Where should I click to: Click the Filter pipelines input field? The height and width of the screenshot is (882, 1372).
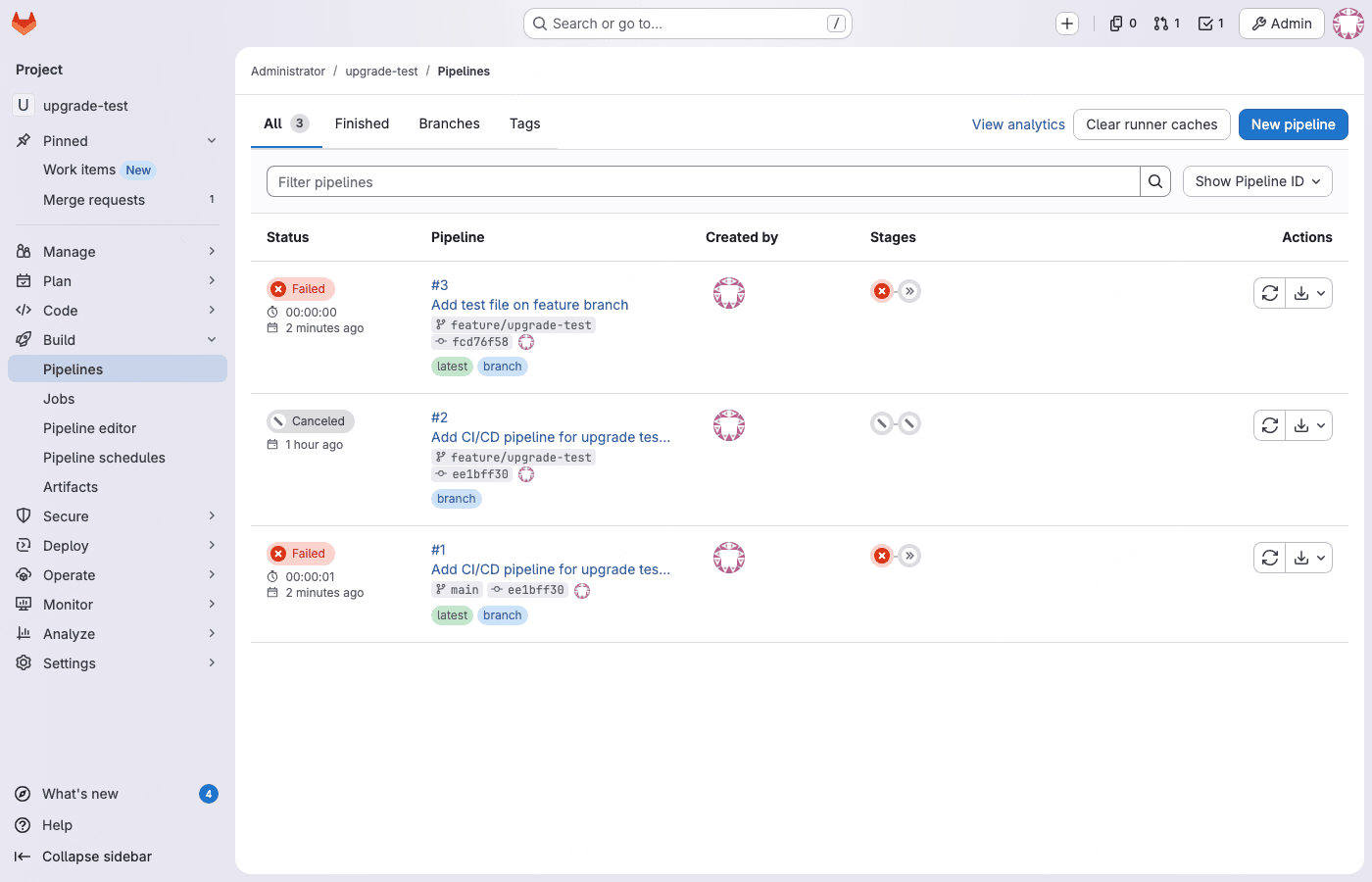click(x=686, y=181)
